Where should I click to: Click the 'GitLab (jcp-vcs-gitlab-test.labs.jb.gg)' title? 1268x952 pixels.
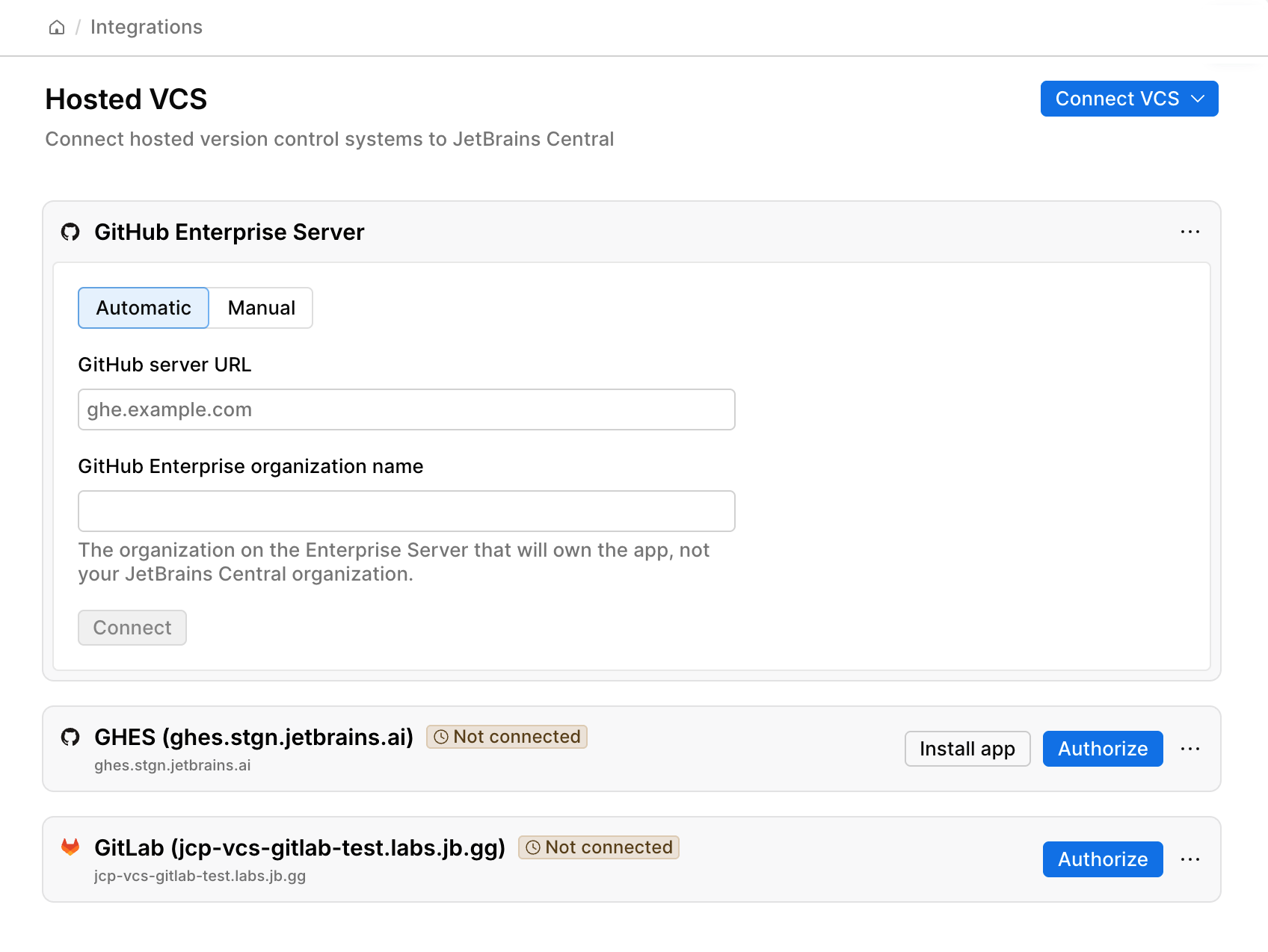(300, 847)
